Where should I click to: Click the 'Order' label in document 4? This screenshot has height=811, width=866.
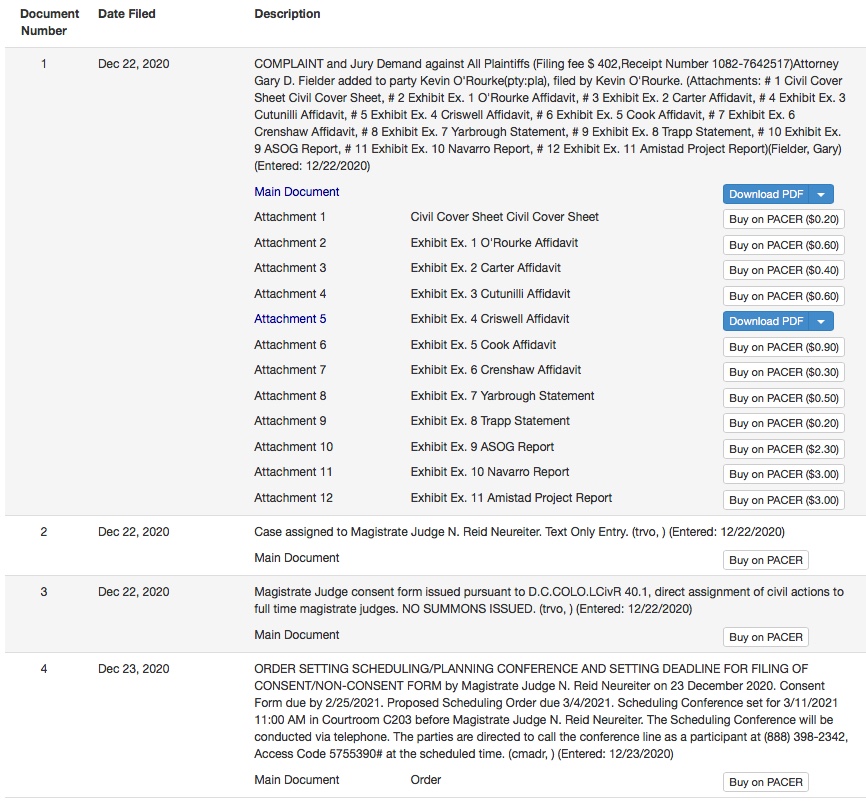(426, 780)
